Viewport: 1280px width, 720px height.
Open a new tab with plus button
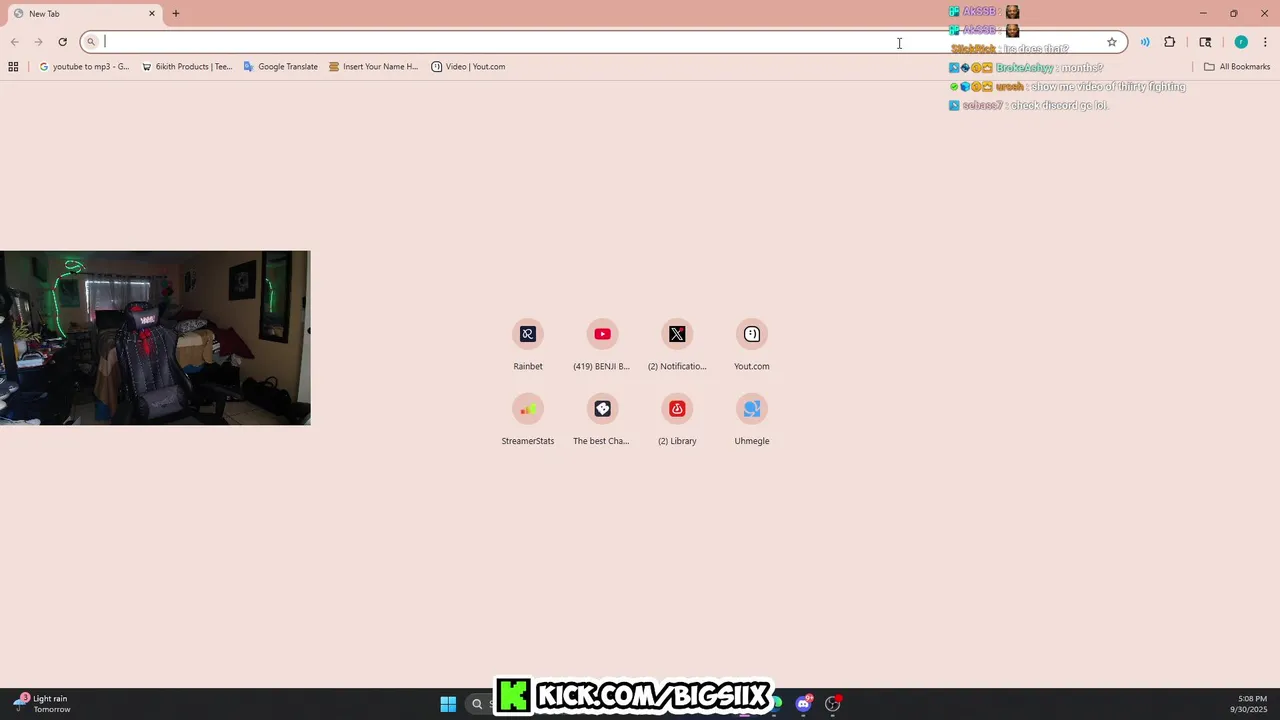point(176,14)
